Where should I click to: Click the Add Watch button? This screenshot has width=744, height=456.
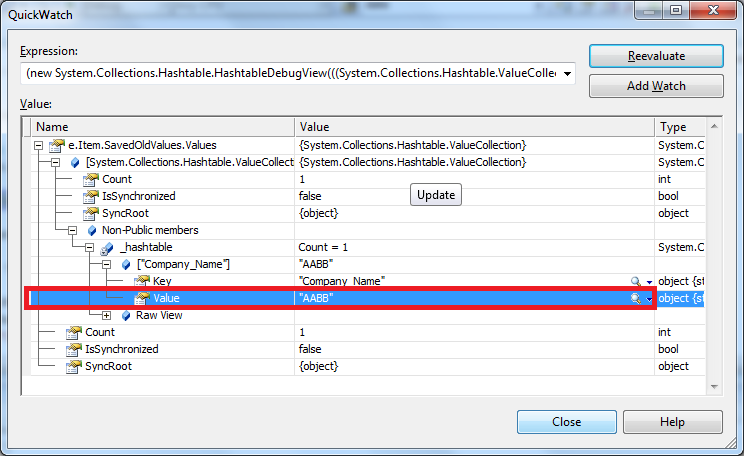(656, 86)
